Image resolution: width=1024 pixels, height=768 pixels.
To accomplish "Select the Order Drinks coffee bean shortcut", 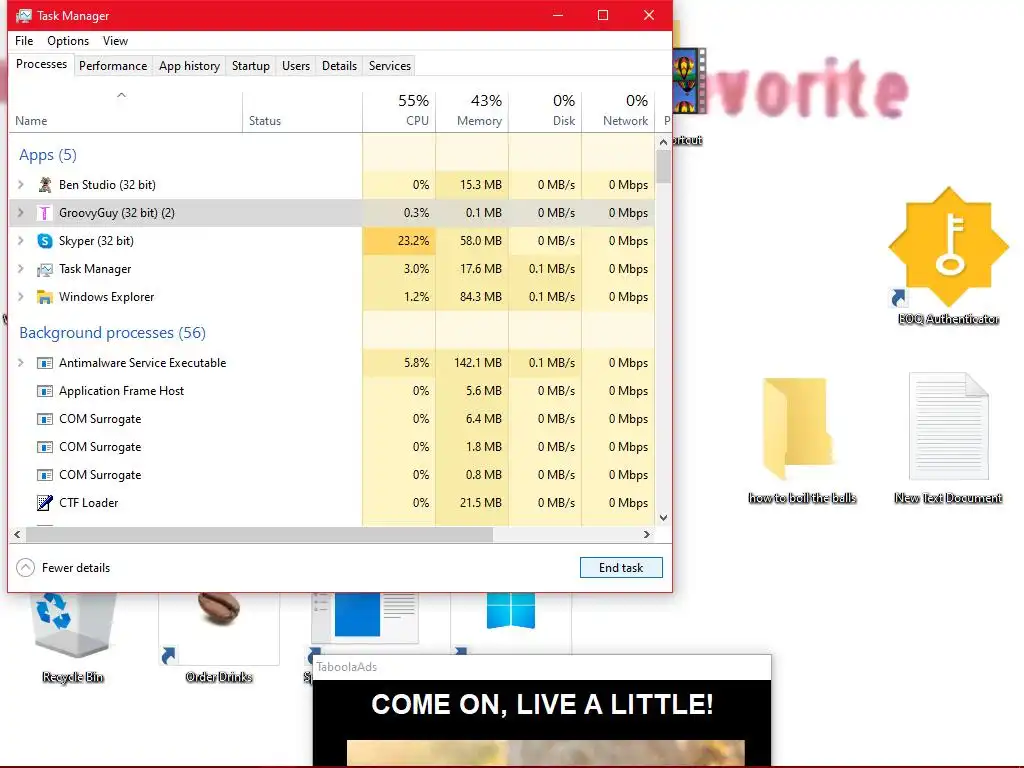I will click(219, 637).
